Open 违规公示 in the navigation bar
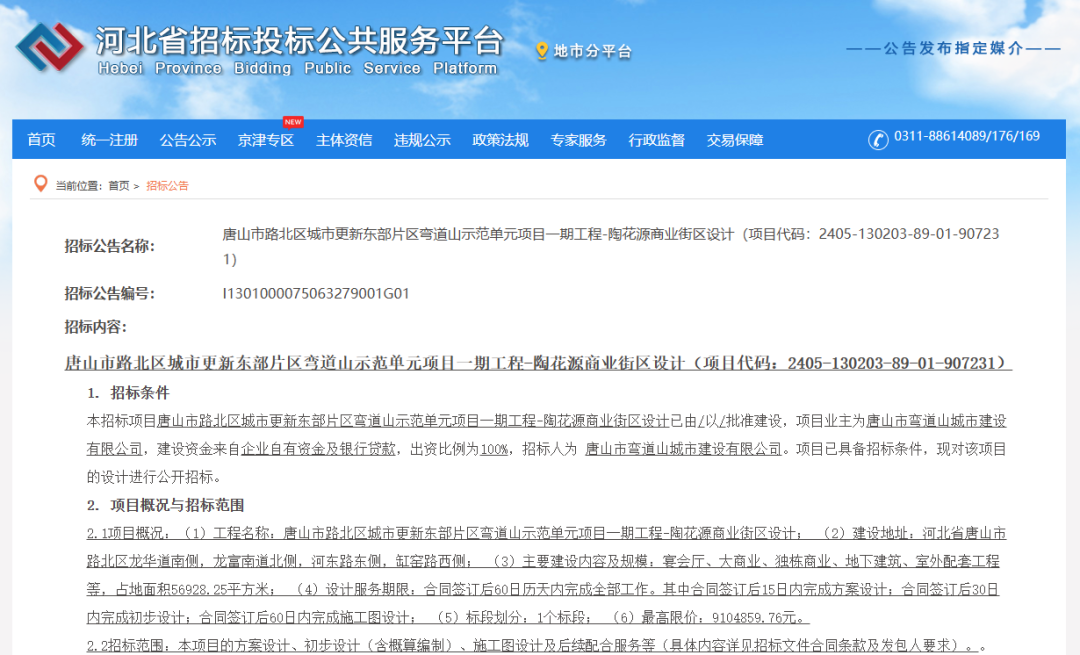Screen dimensions: 1080x655 click(x=421, y=140)
